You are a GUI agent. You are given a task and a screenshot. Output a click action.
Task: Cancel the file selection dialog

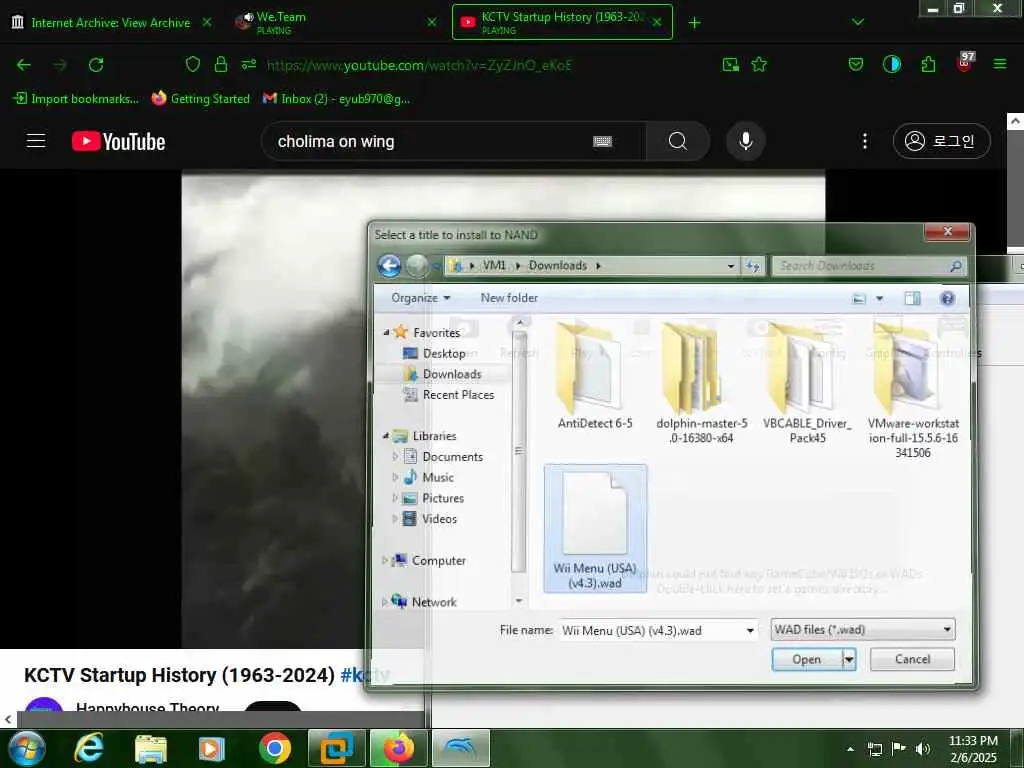click(x=912, y=660)
